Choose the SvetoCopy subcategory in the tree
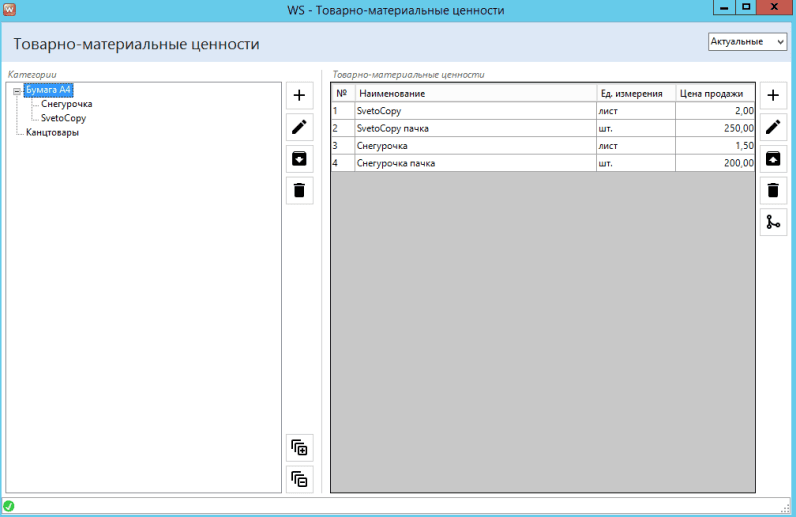Image resolution: width=796 pixels, height=517 pixels. click(x=63, y=118)
